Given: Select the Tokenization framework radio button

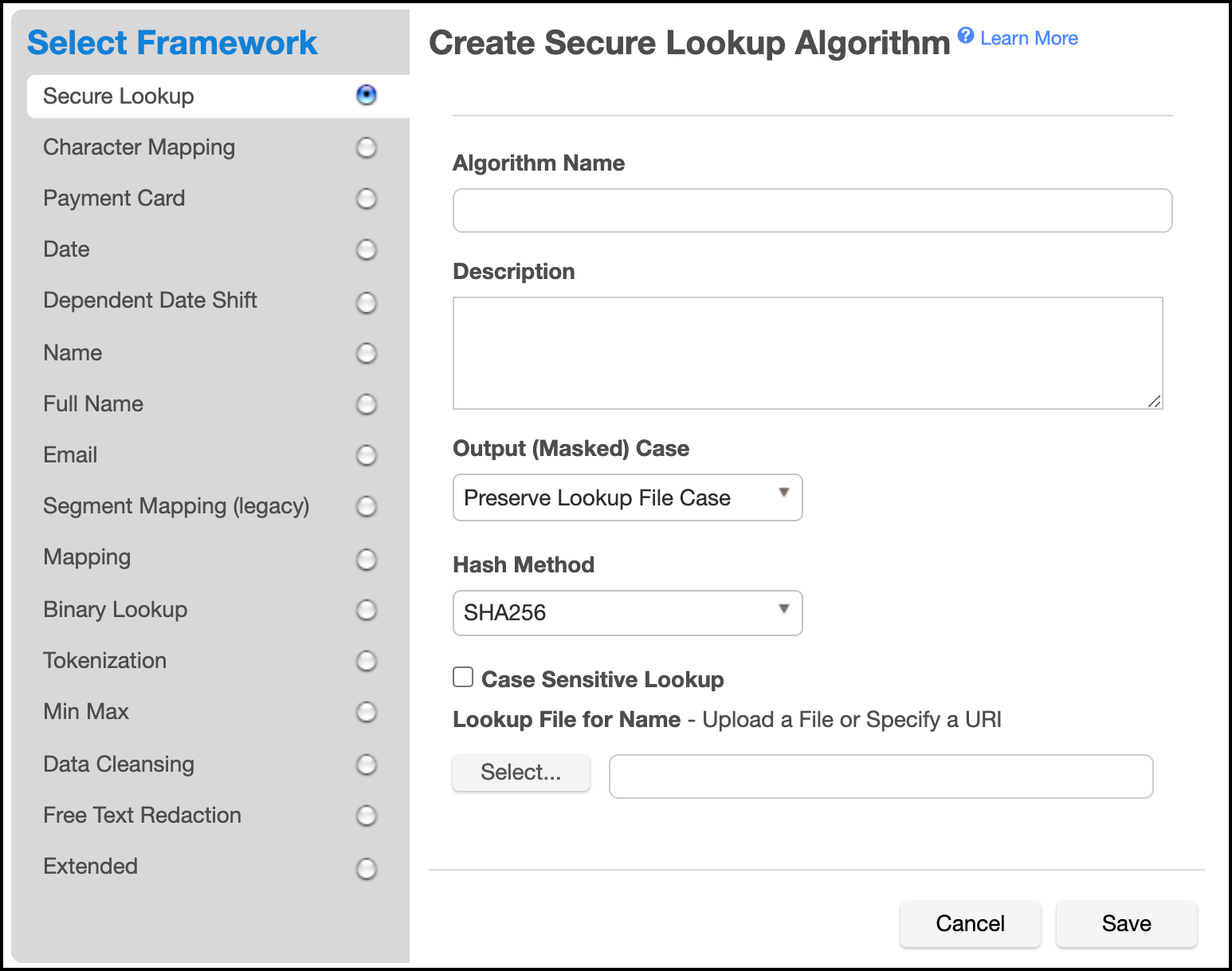Looking at the screenshot, I should click(366, 661).
